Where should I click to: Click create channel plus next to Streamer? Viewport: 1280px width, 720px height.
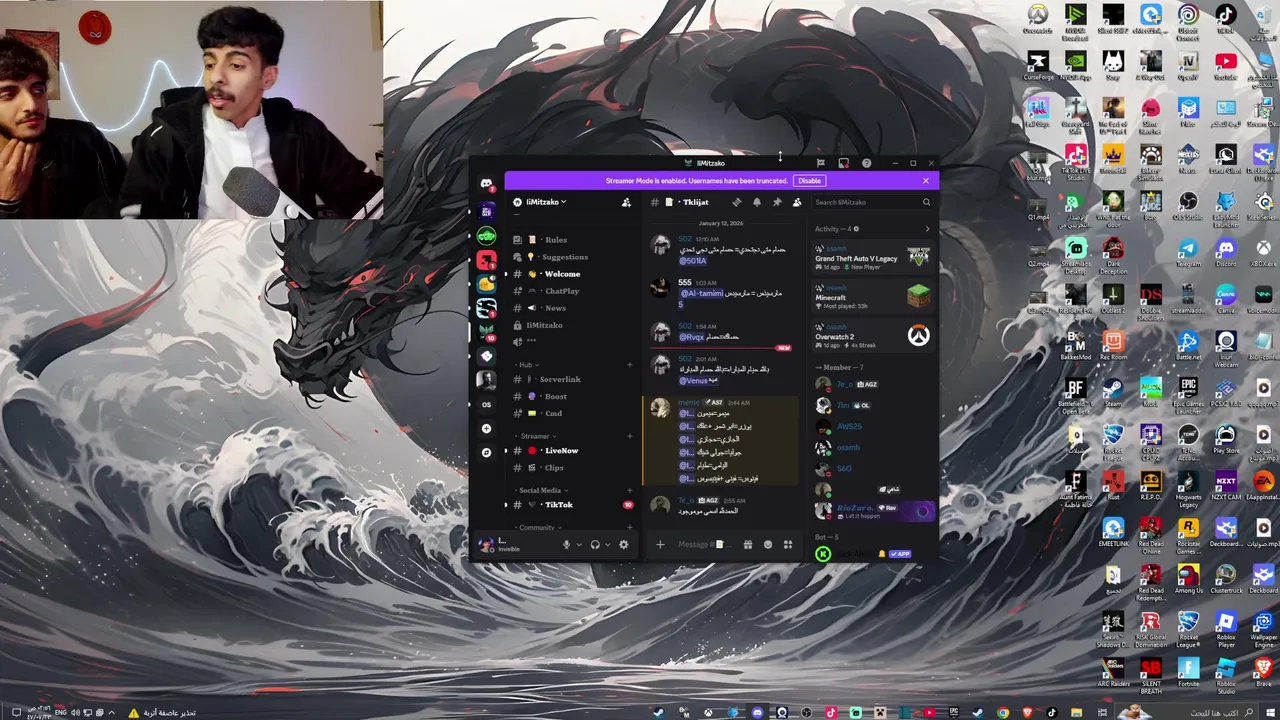pos(629,436)
